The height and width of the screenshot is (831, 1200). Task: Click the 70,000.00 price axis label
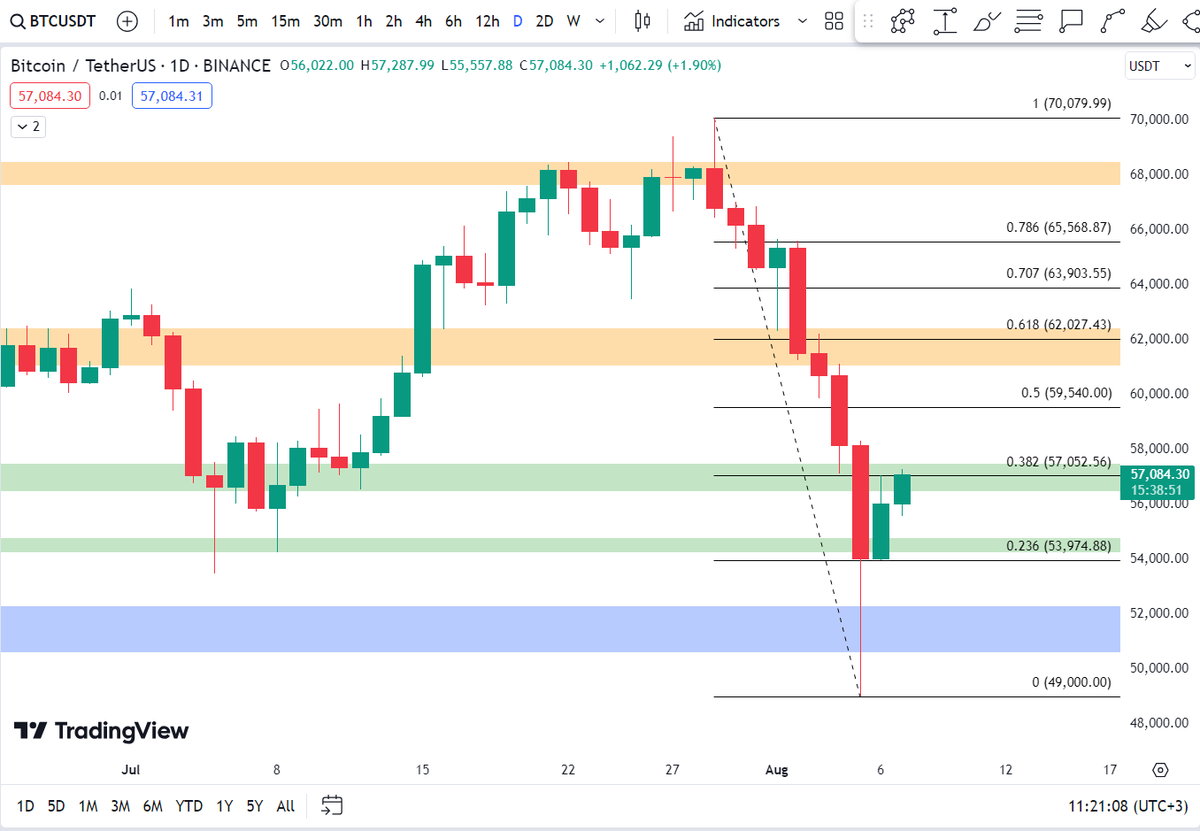point(1160,119)
